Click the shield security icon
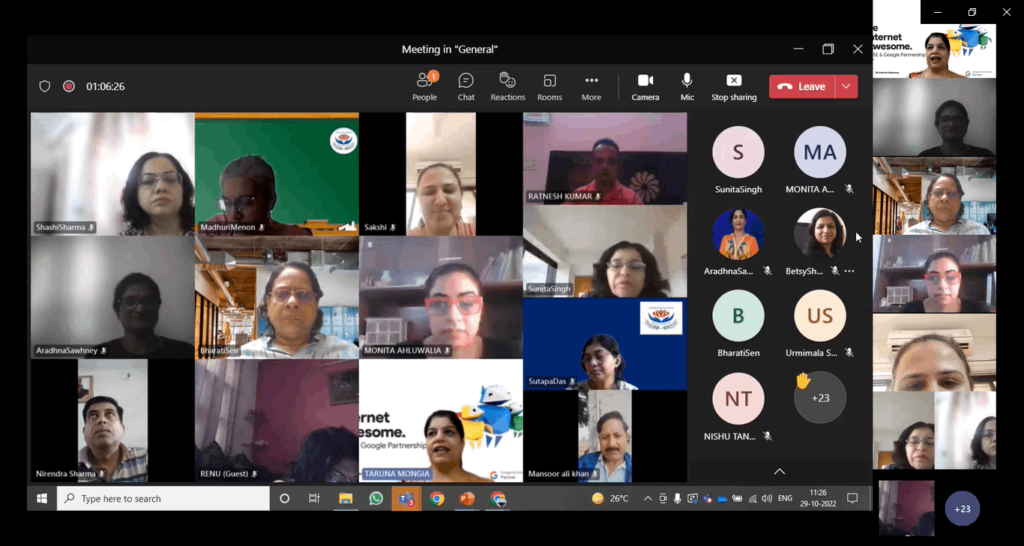This screenshot has height=546, width=1024. 45,86
